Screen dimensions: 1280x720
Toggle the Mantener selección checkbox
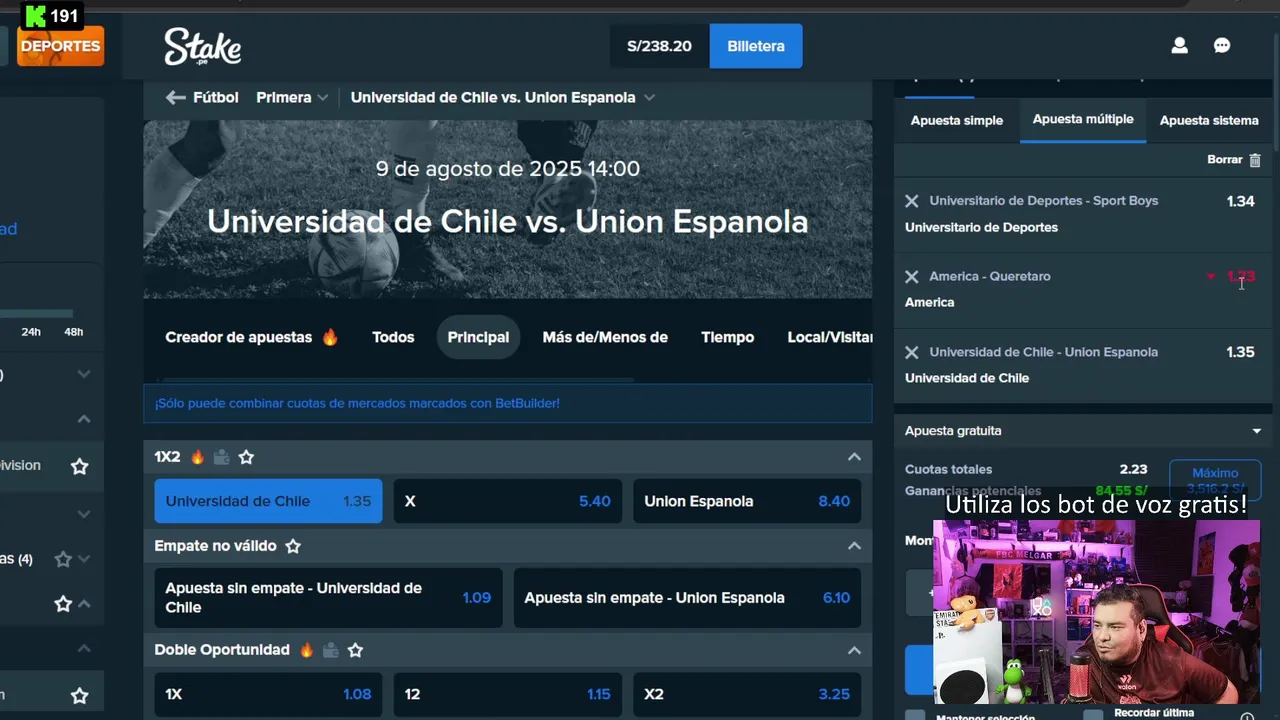pyautogui.click(x=915, y=716)
